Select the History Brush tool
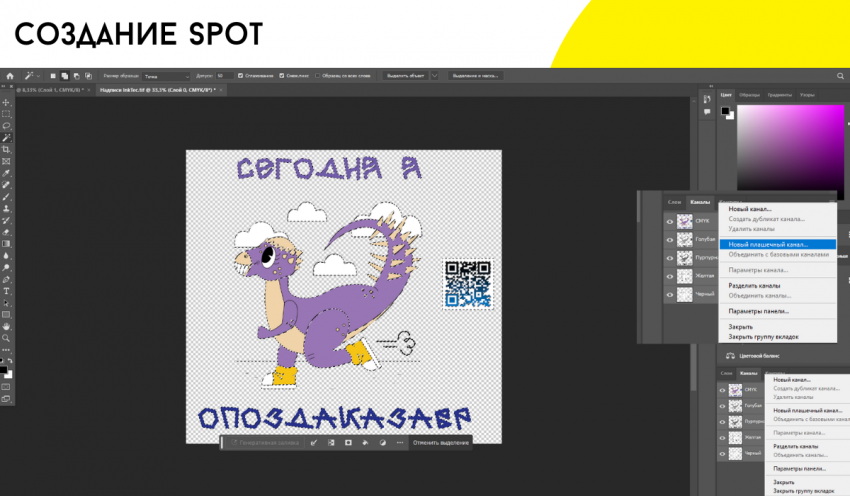Viewport: 850px width, 496px height. click(x=6, y=220)
